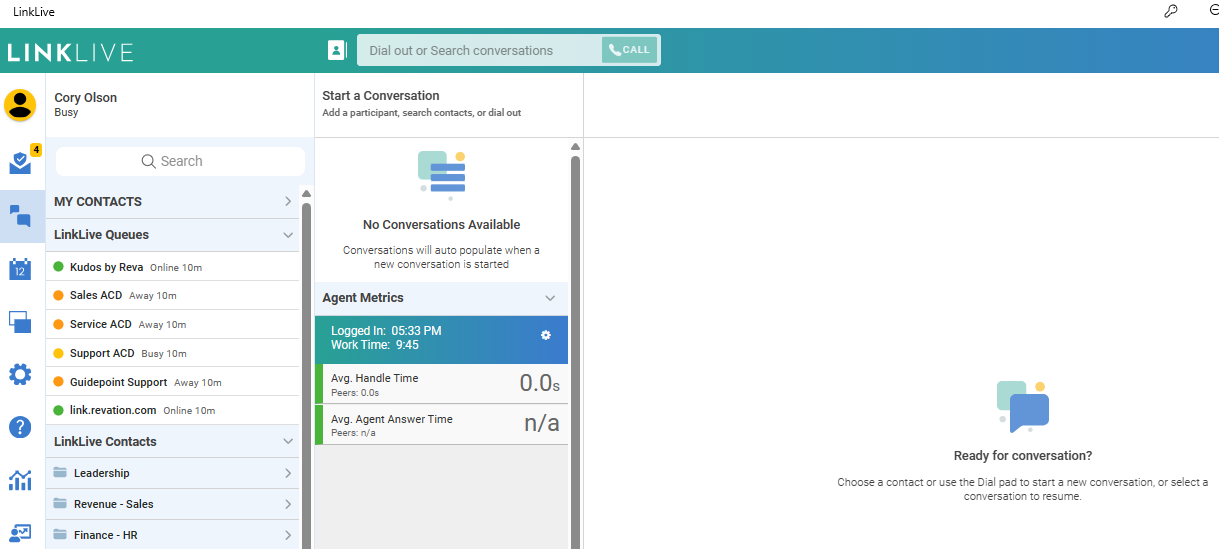
Task: Expand the Leadership contacts folder
Action: tap(288, 473)
